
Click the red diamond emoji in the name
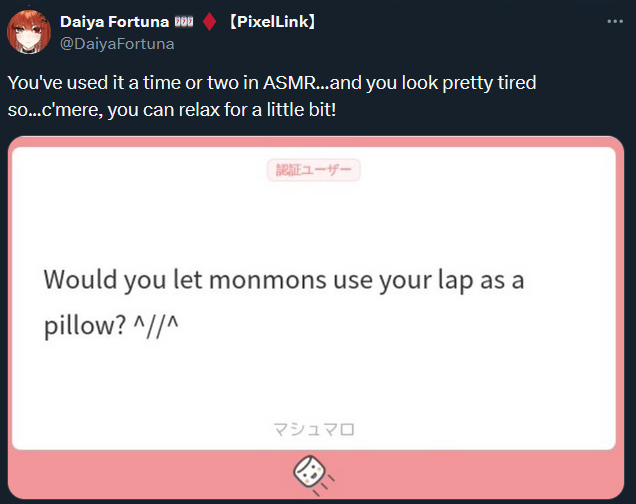[x=209, y=21]
